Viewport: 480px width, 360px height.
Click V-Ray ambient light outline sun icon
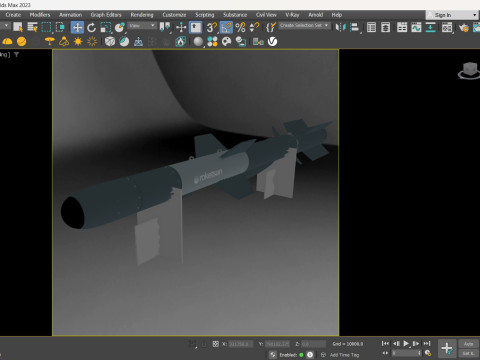(92, 41)
